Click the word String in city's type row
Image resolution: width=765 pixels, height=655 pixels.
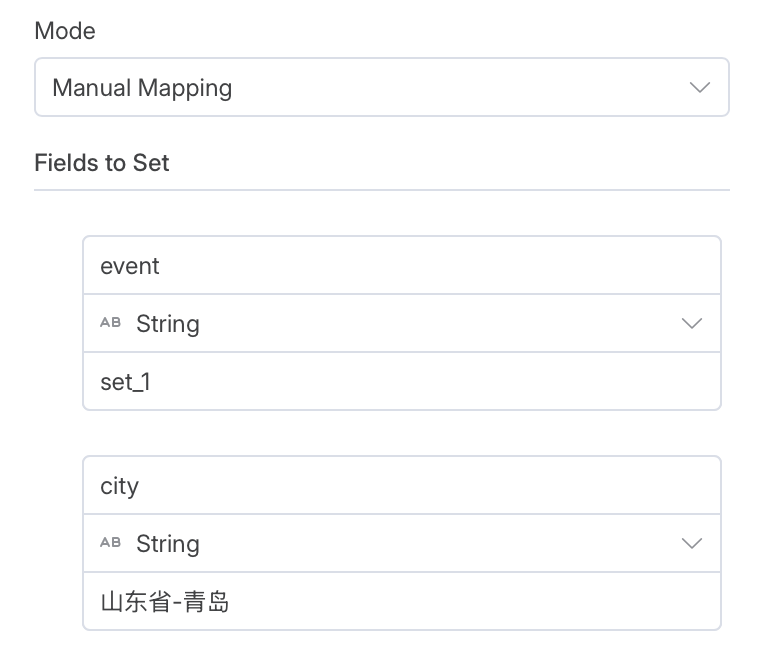(x=168, y=544)
